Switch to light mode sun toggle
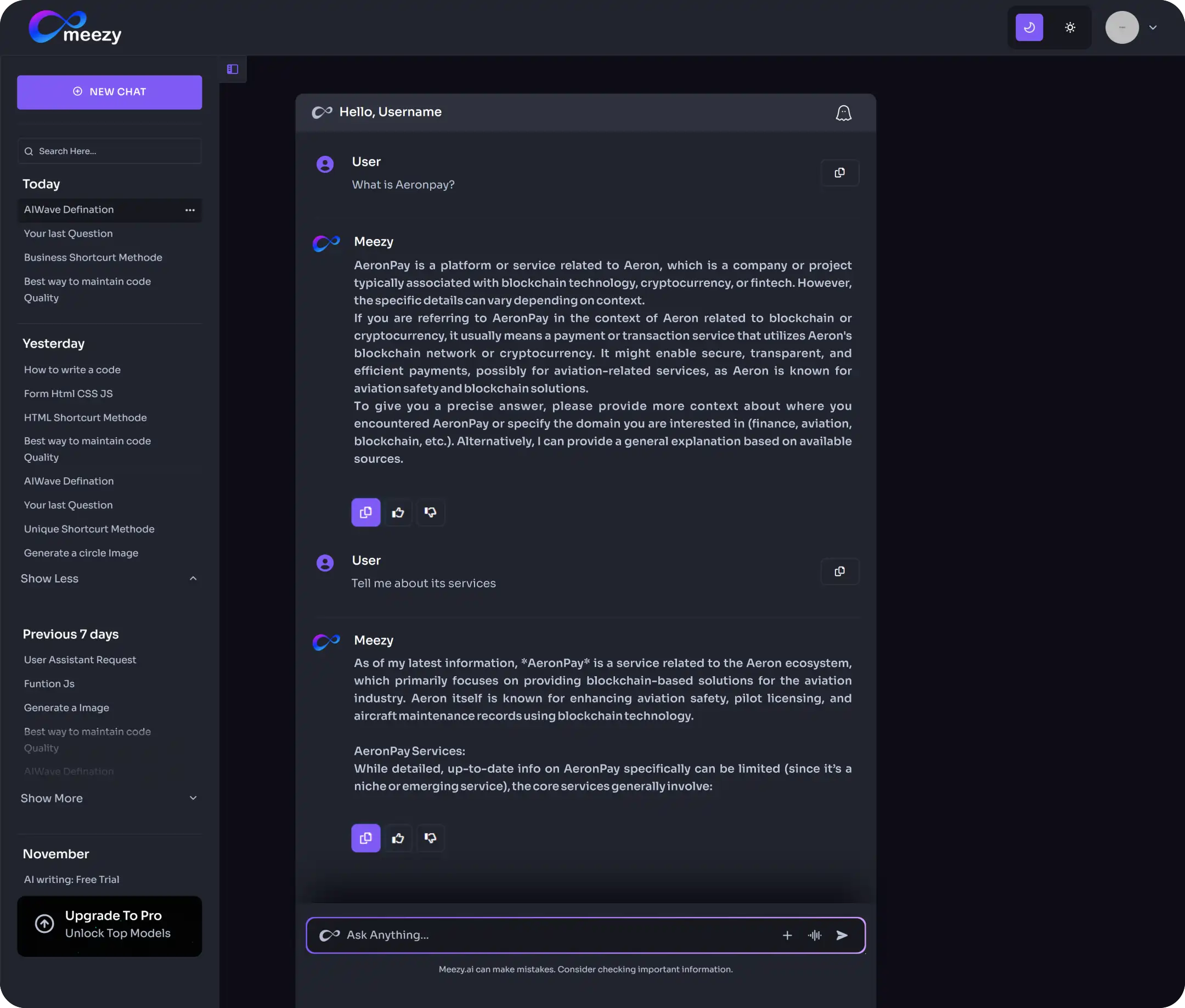This screenshot has width=1185, height=1008. [x=1070, y=27]
